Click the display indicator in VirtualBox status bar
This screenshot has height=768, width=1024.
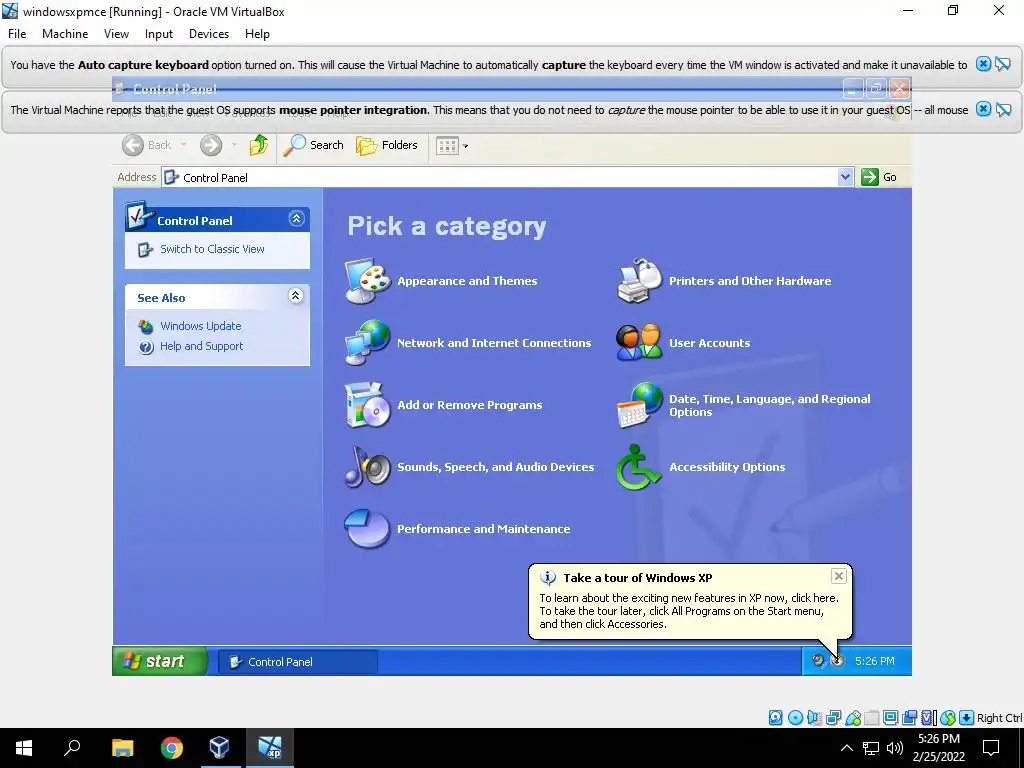coord(890,718)
